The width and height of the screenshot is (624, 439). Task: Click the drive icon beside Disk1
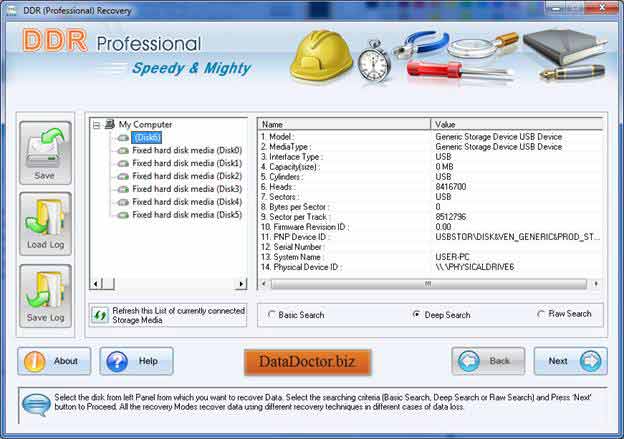(x=123, y=164)
